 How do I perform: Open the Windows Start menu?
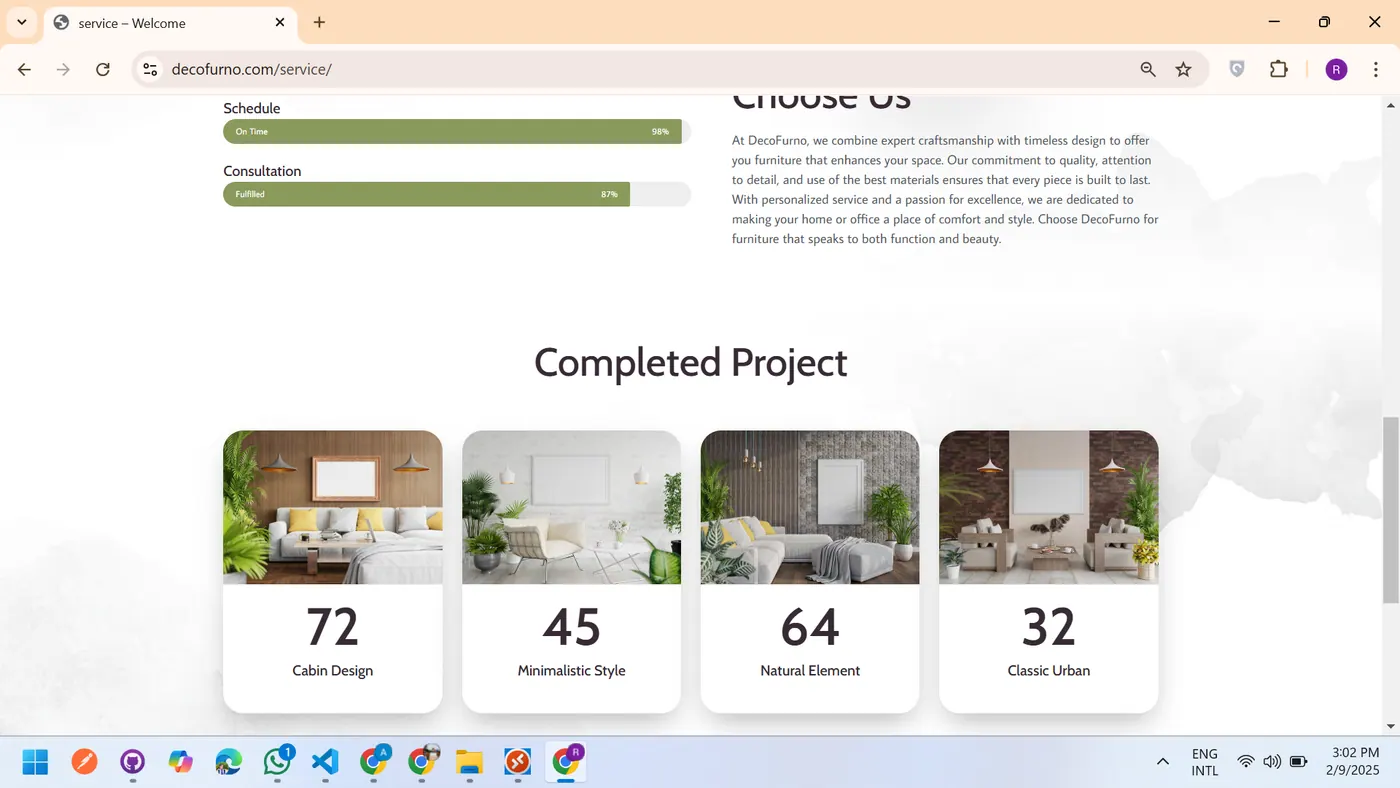[35, 762]
